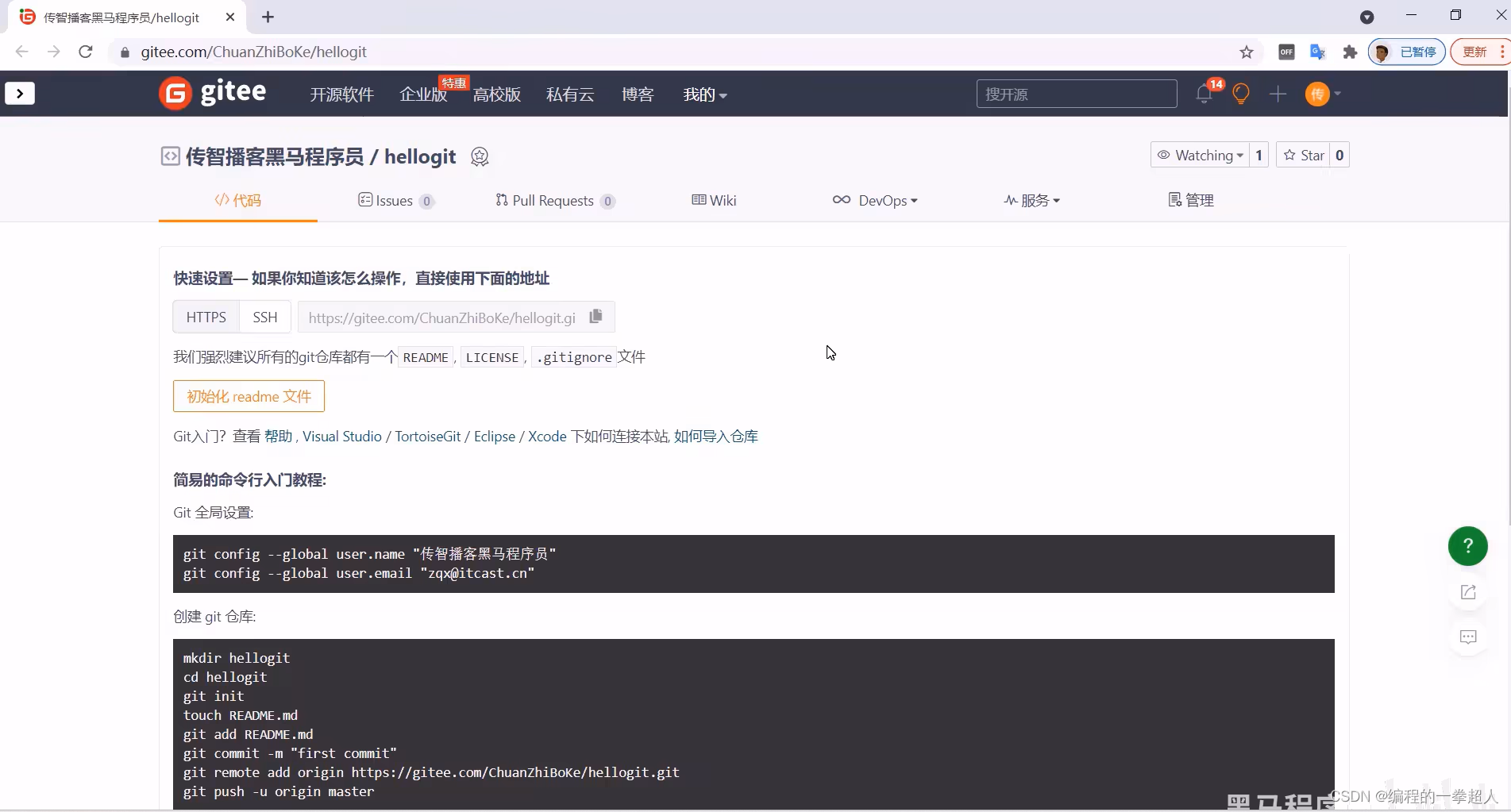Switch to the 代码 tab
Screen dimensions: 1511x812
pyautogui.click(x=238, y=200)
